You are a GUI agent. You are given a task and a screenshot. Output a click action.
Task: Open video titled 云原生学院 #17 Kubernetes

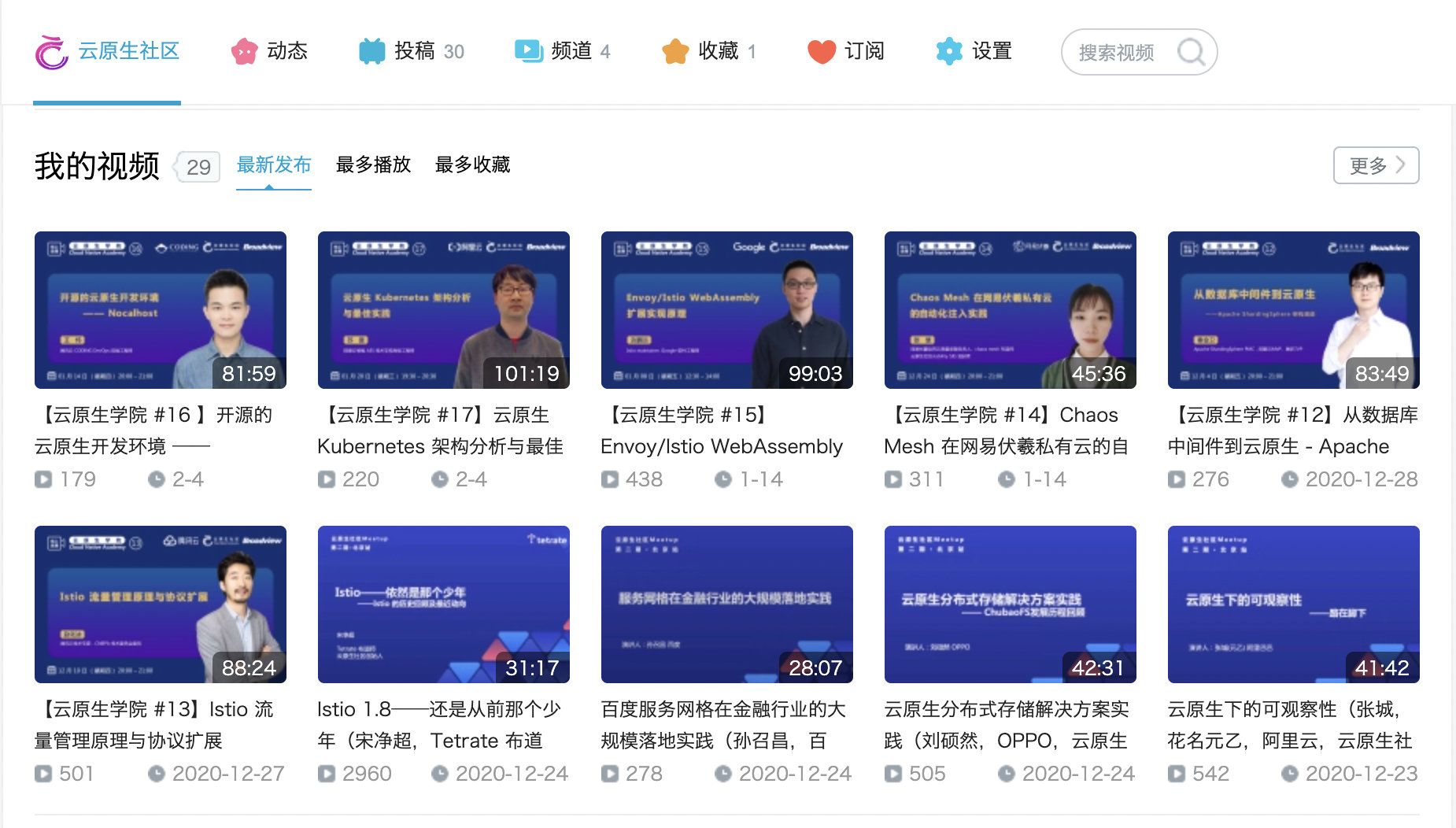pos(440,431)
